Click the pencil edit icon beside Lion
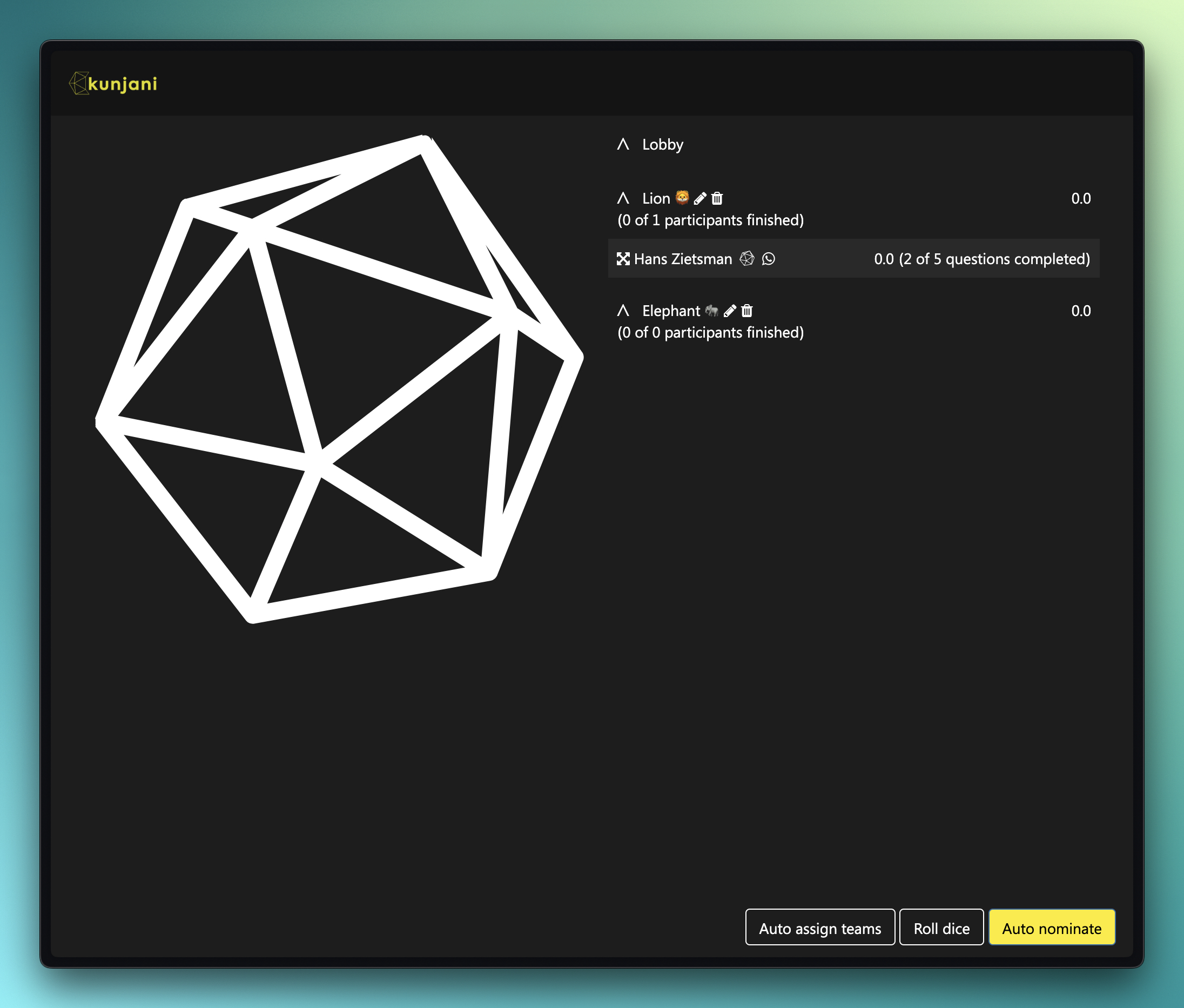The width and height of the screenshot is (1184, 1008). tap(700, 198)
